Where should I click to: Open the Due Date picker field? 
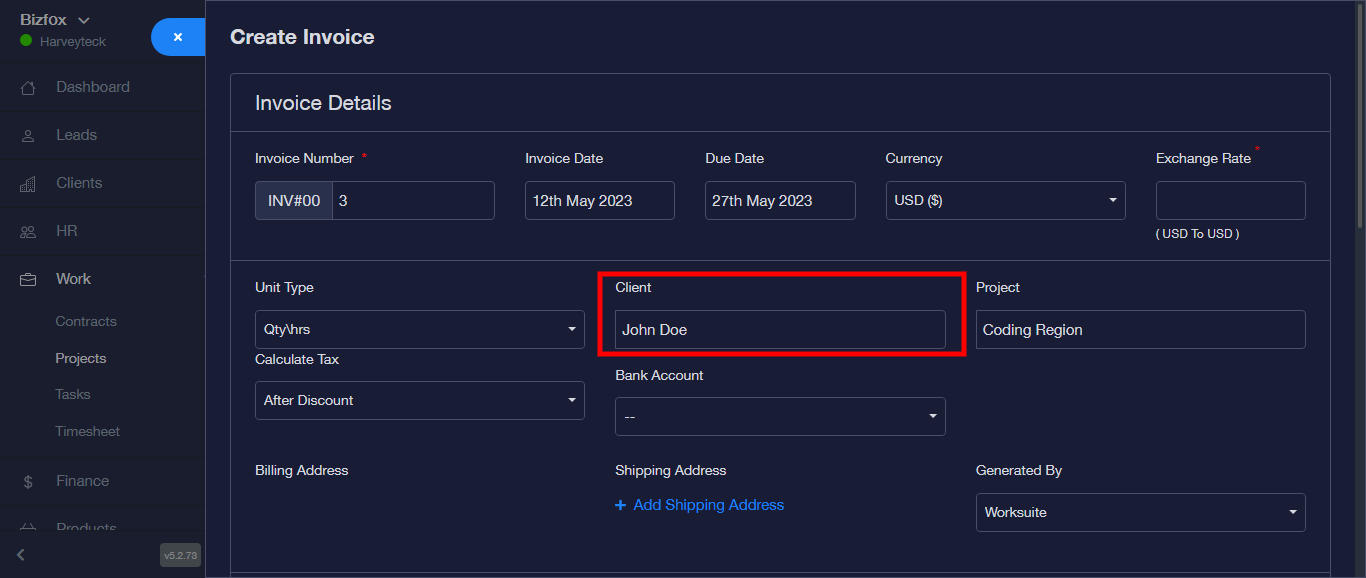[x=779, y=200]
